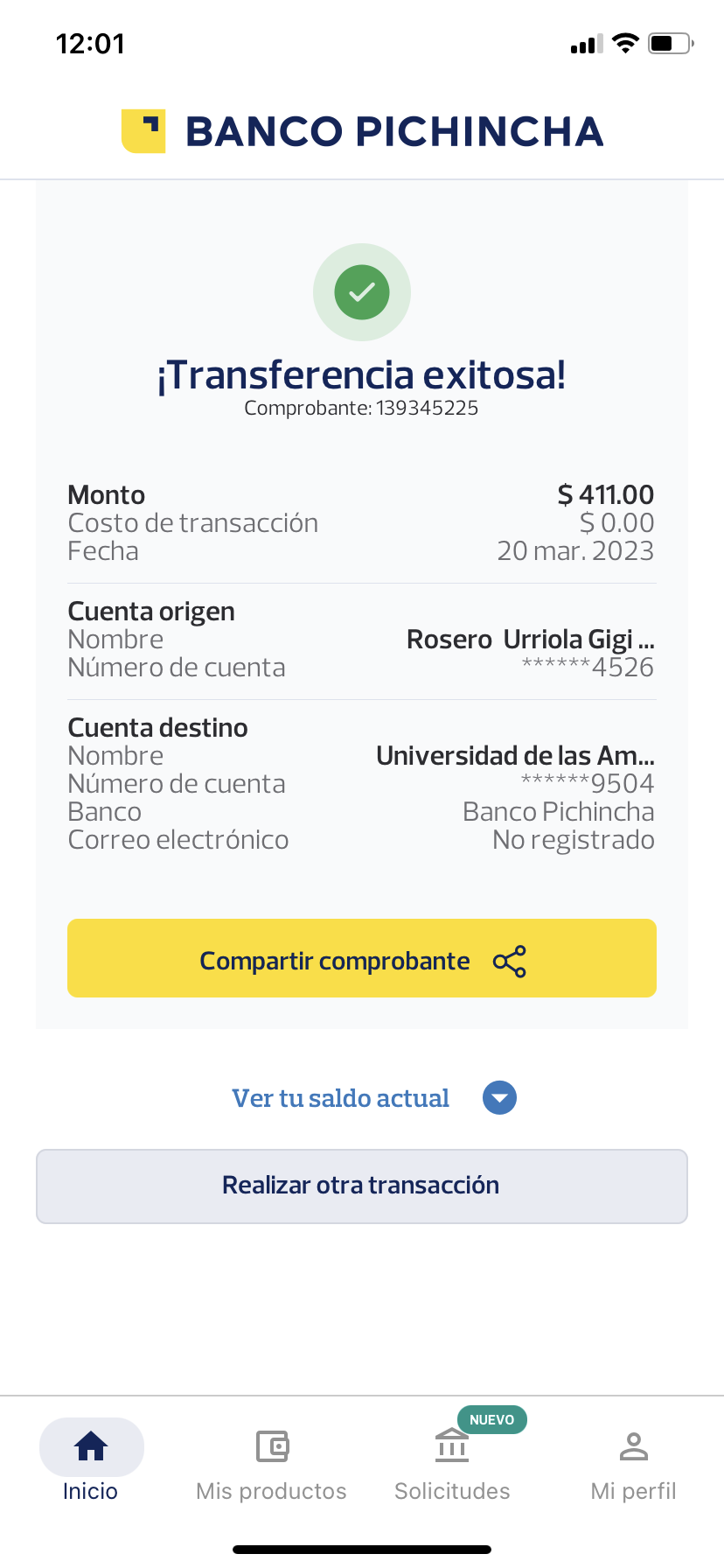Tap the green success checkmark icon
The width and height of the screenshot is (724, 1568).
pos(362,292)
